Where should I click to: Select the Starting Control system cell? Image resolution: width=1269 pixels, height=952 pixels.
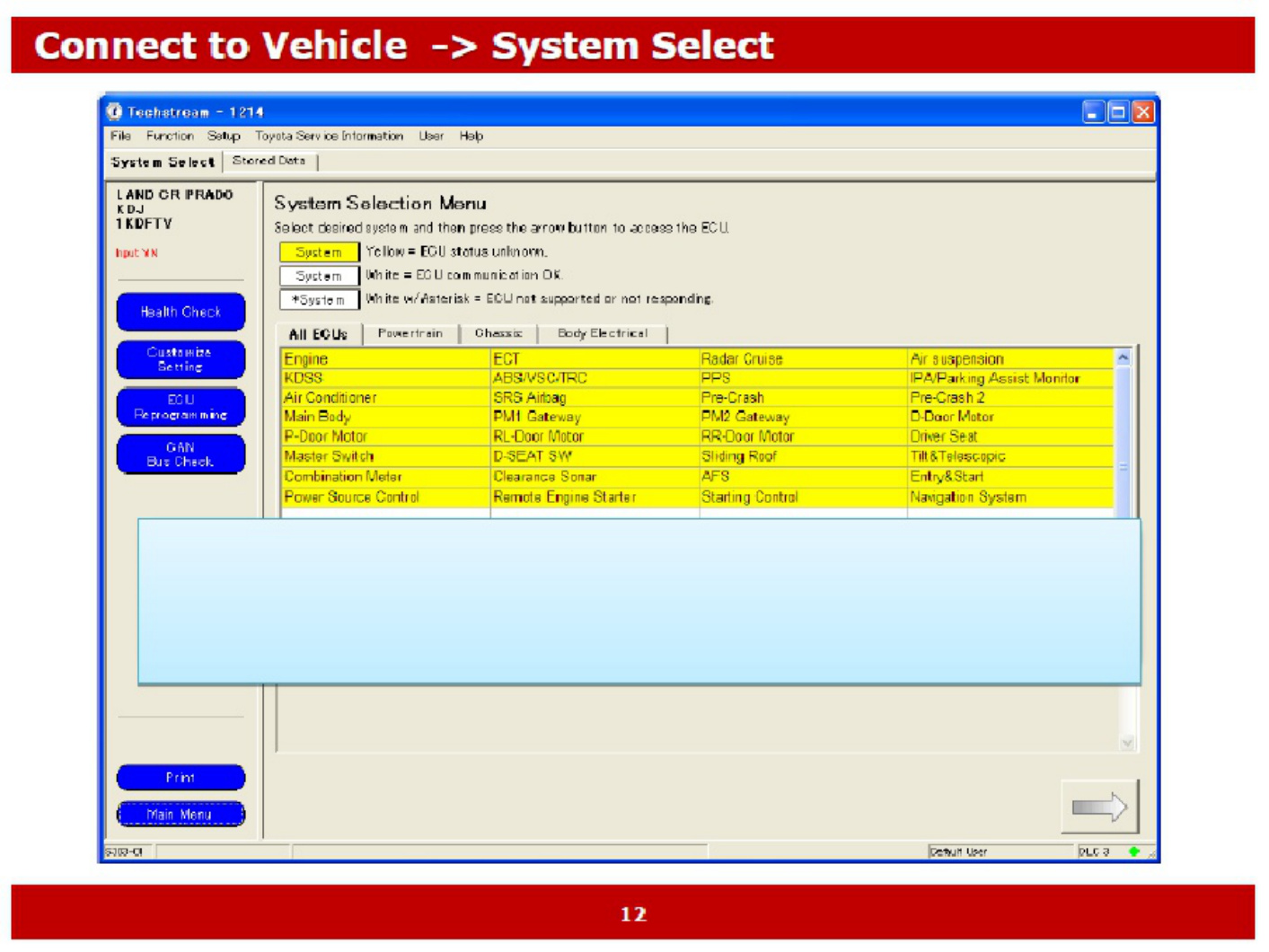click(803, 498)
